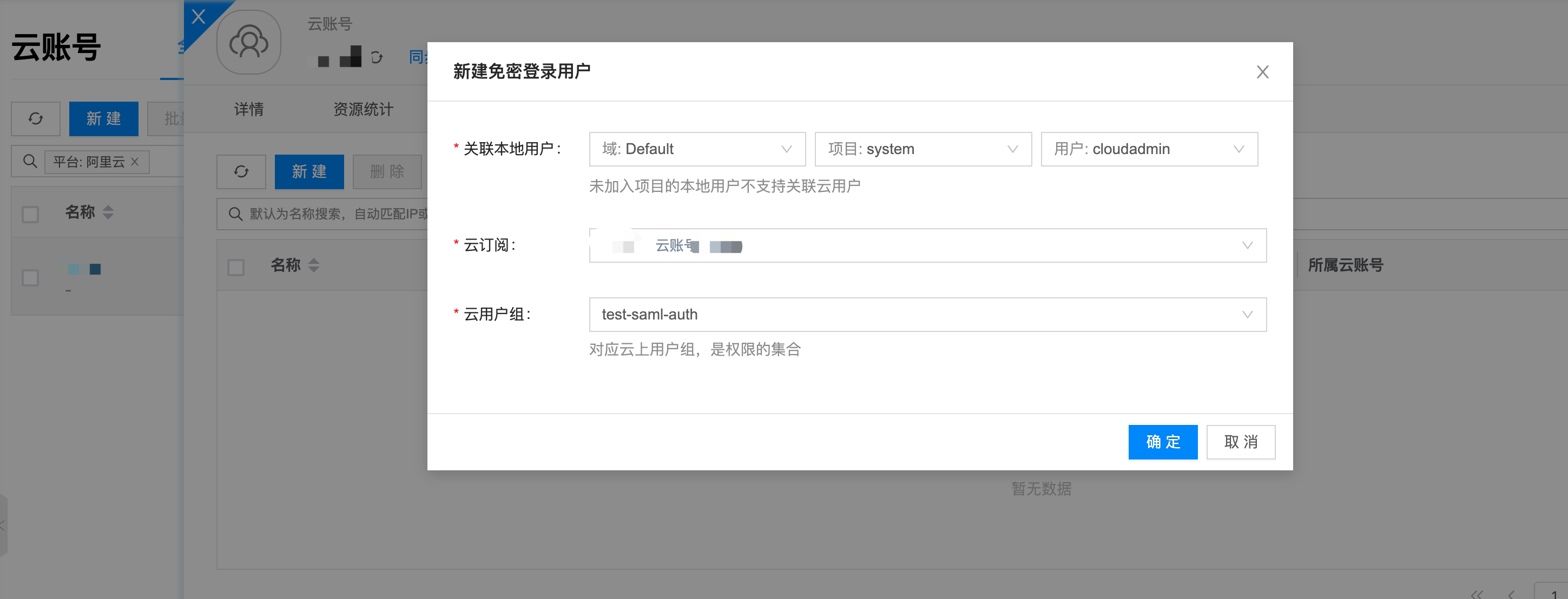This screenshot has height=599, width=1568.
Task: Toggle select-all checkbox in left account table
Action: point(30,214)
